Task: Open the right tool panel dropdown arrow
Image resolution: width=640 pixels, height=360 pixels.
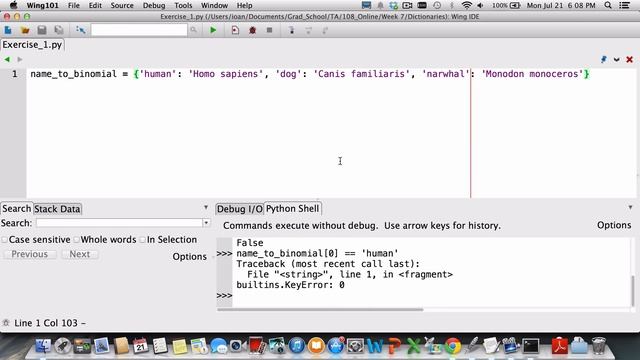Action: [630, 207]
